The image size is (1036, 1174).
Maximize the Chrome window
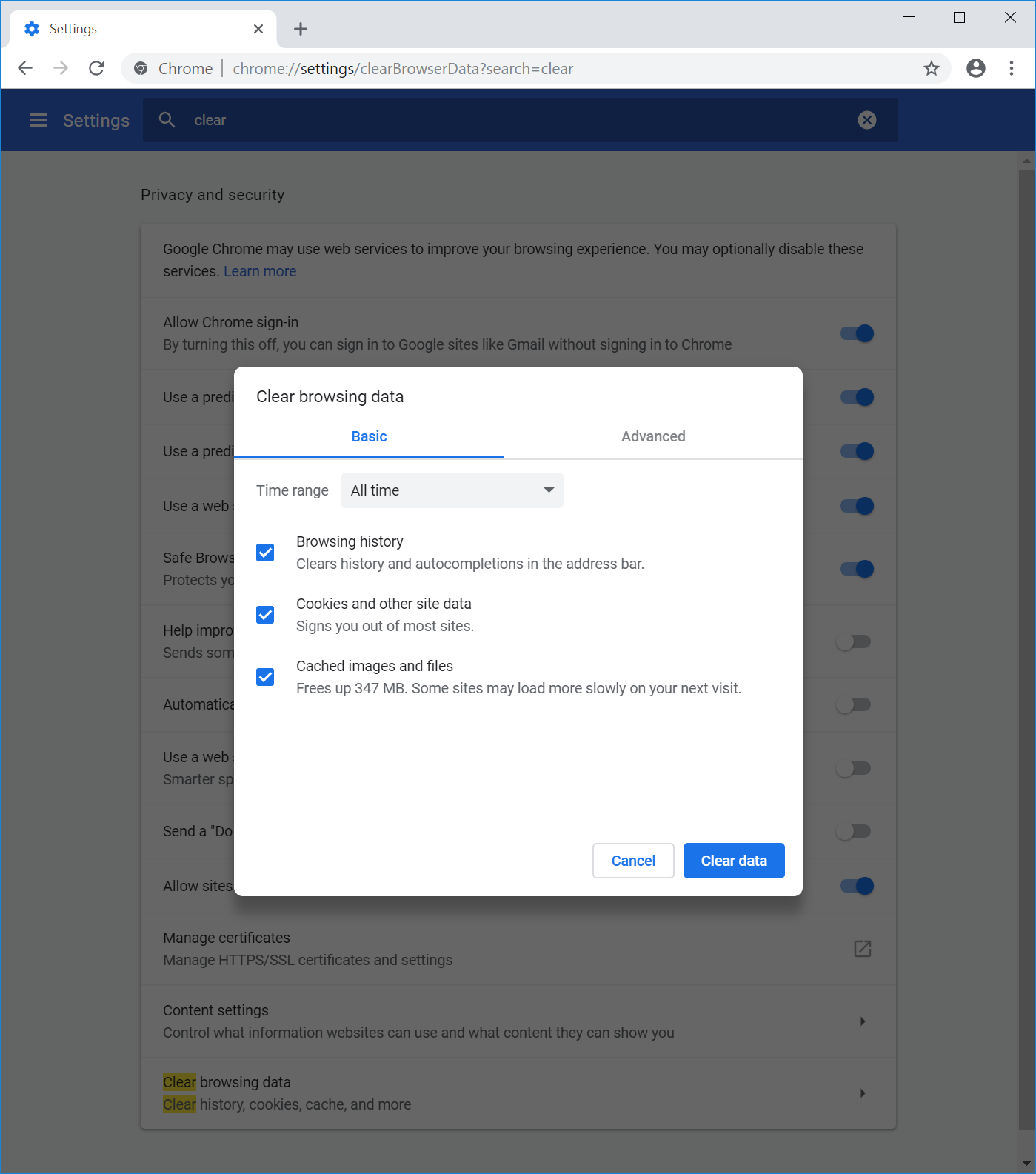(959, 17)
